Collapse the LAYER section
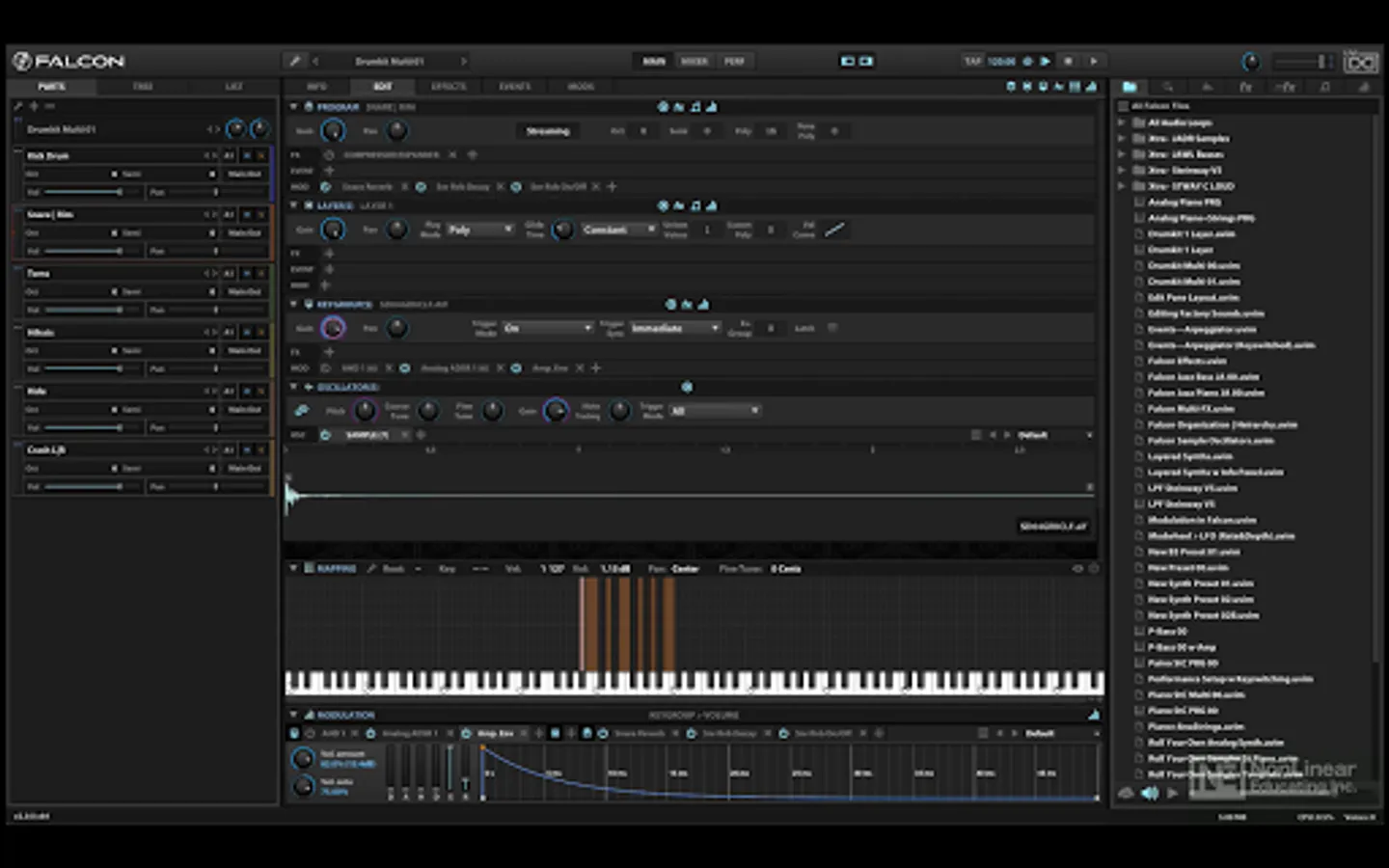This screenshot has width=1389, height=868. [x=294, y=205]
